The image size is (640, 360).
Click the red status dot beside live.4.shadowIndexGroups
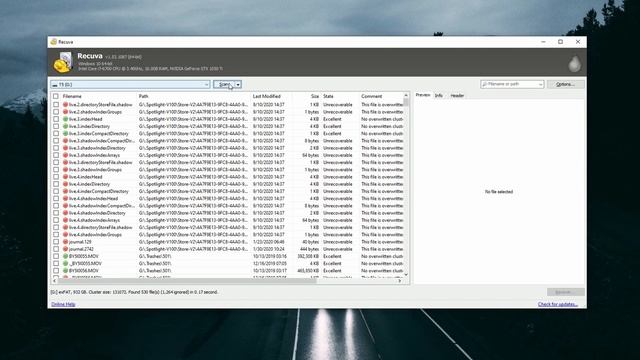pyautogui.click(x=65, y=235)
